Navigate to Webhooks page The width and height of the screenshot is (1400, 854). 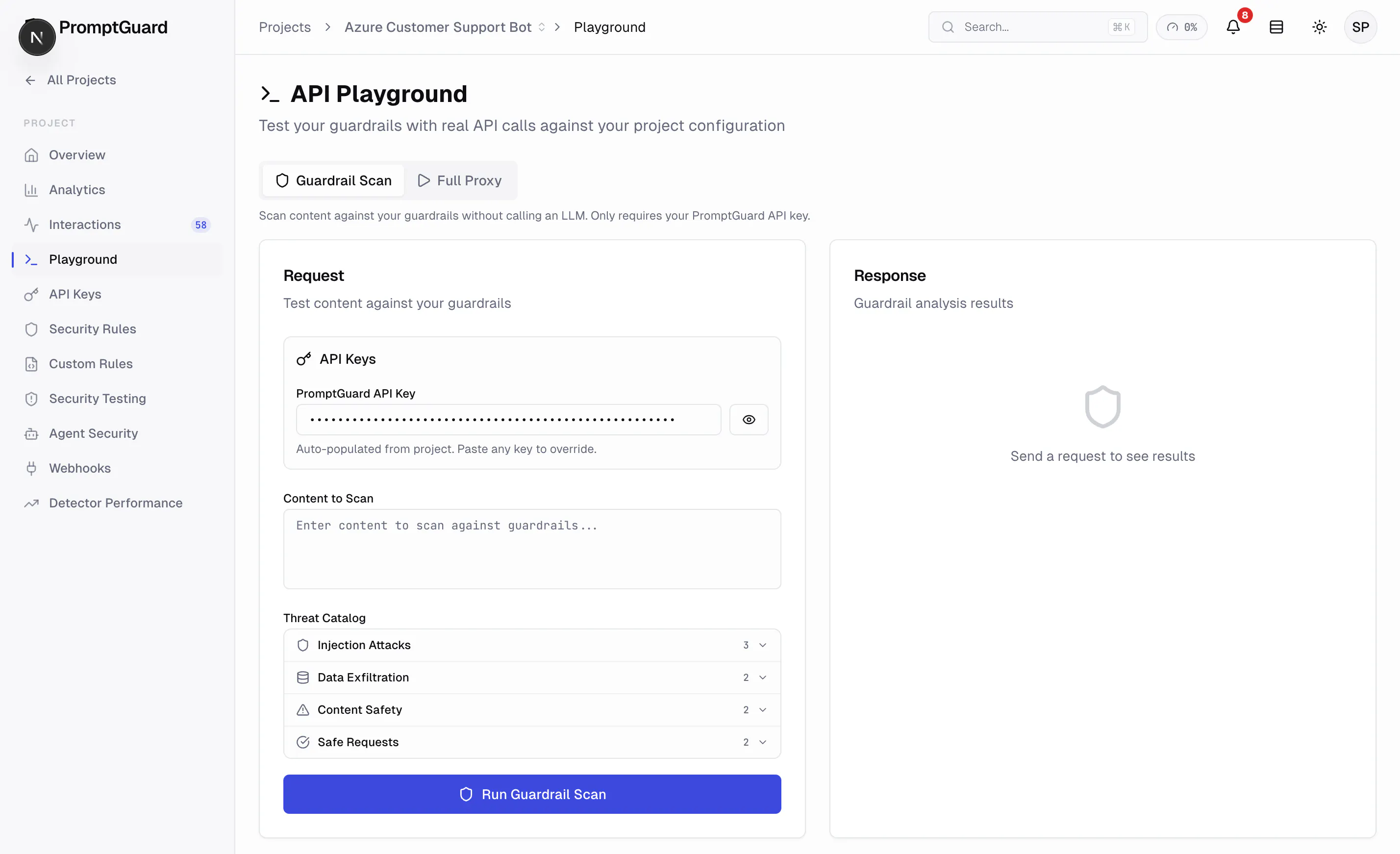pos(117,468)
